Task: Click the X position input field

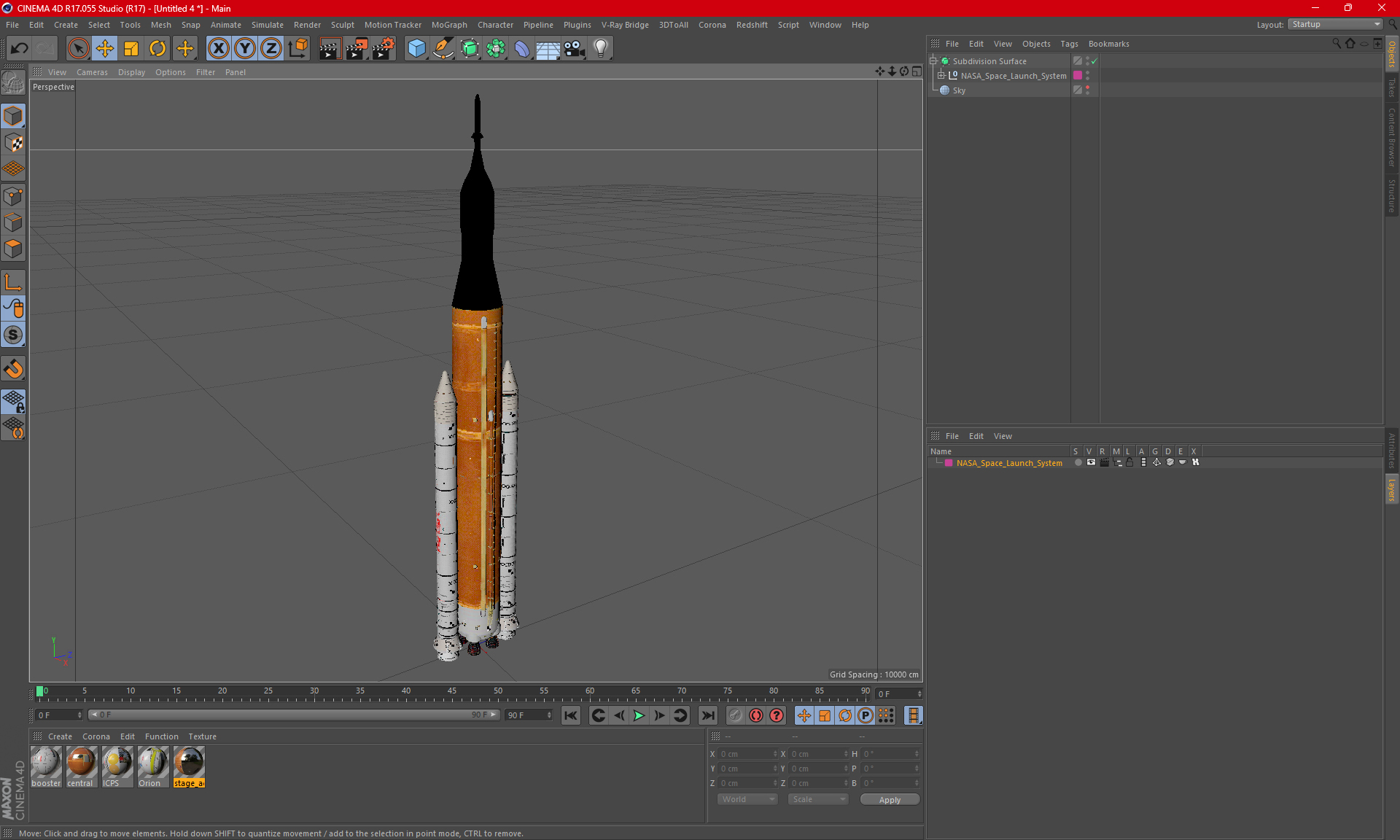Action: (747, 754)
